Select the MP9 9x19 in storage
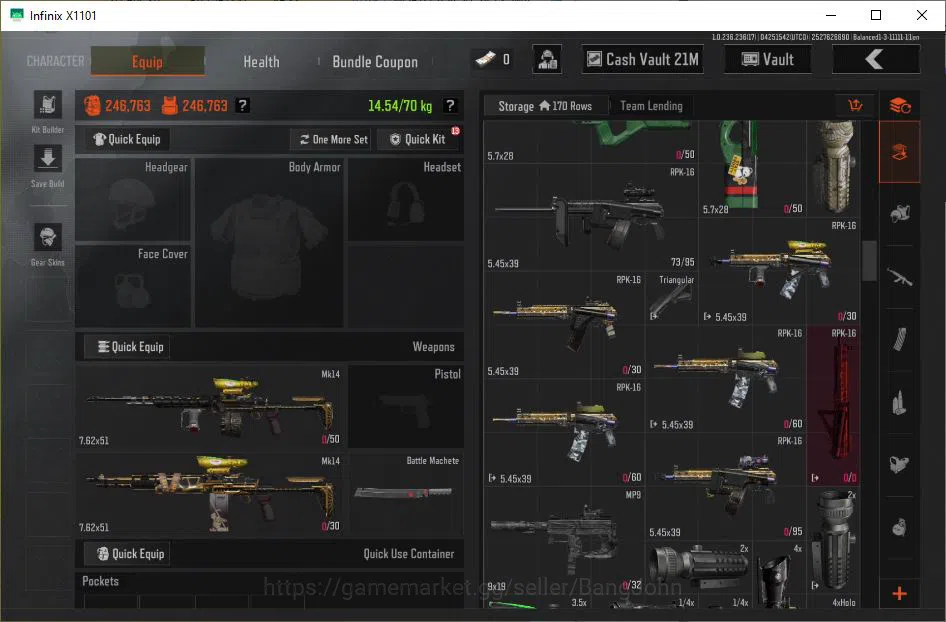 click(564, 541)
